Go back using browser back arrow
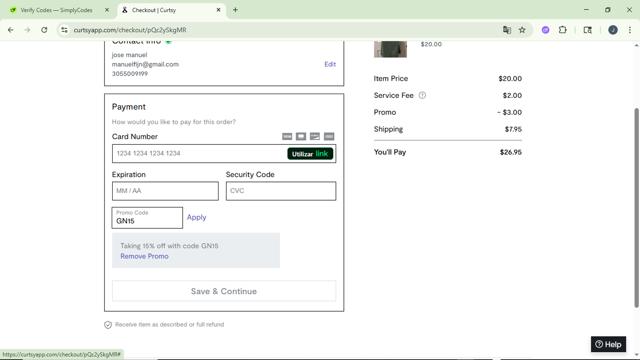 [11, 30]
